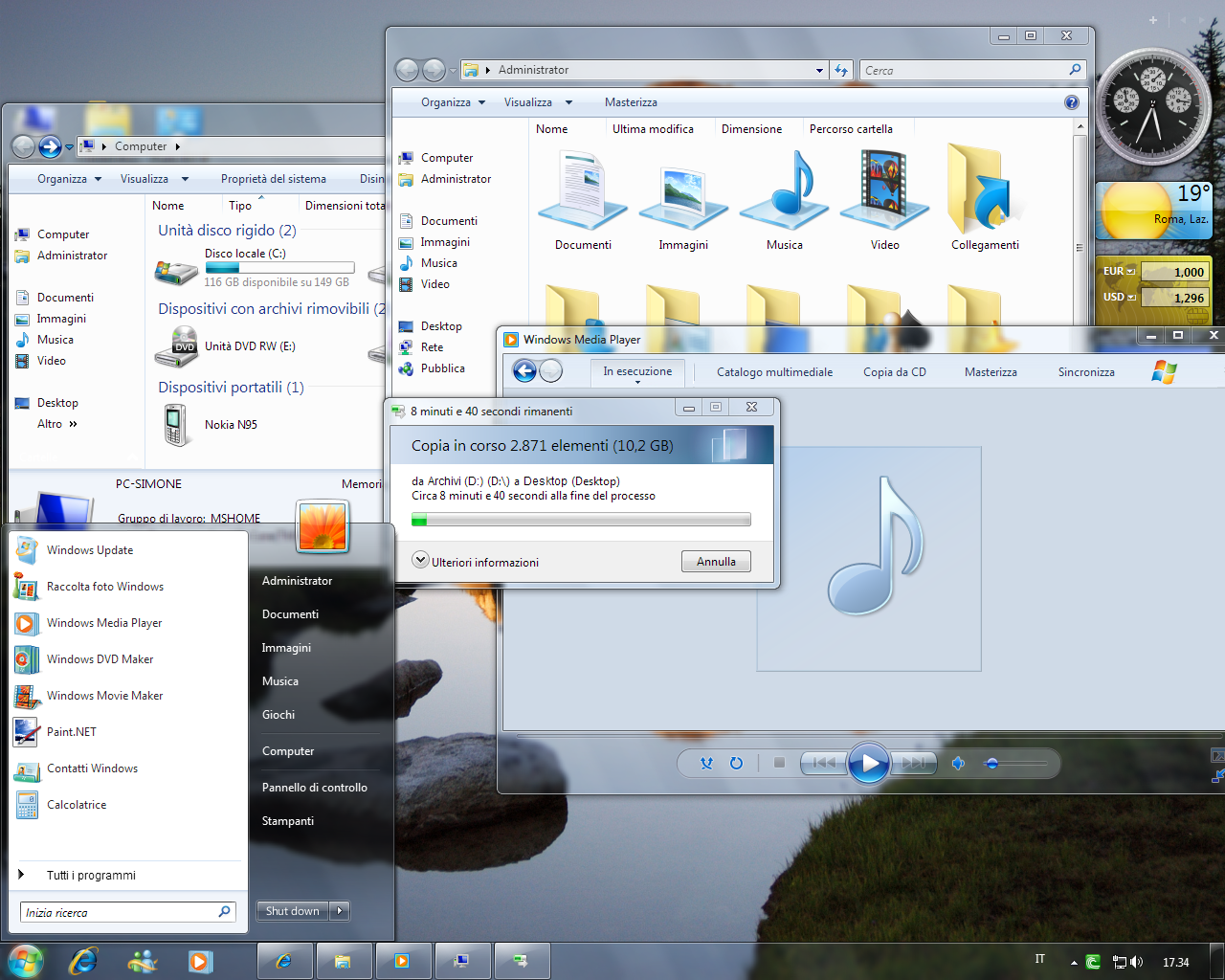Open Calcolatrice from Start menu
Viewport: 1225px width, 980px height.
[x=128, y=805]
